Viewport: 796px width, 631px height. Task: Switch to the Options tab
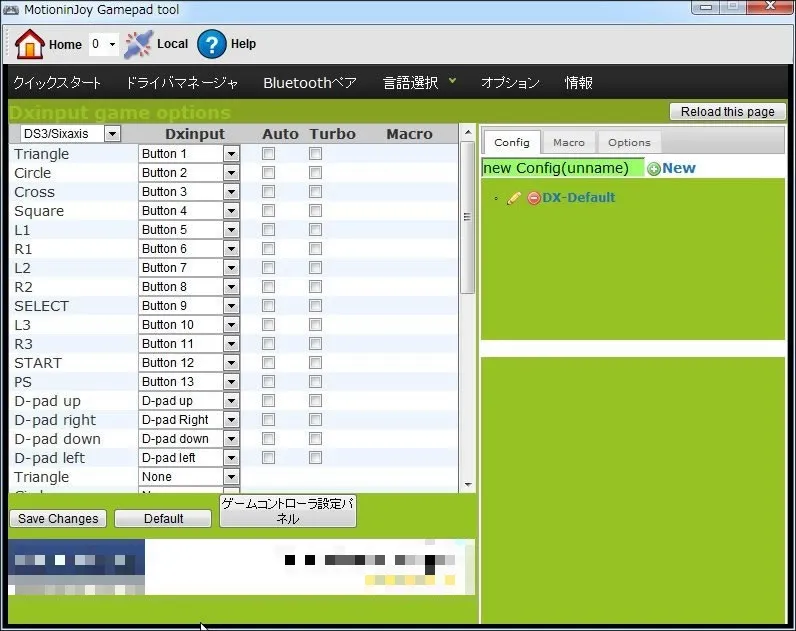point(629,143)
